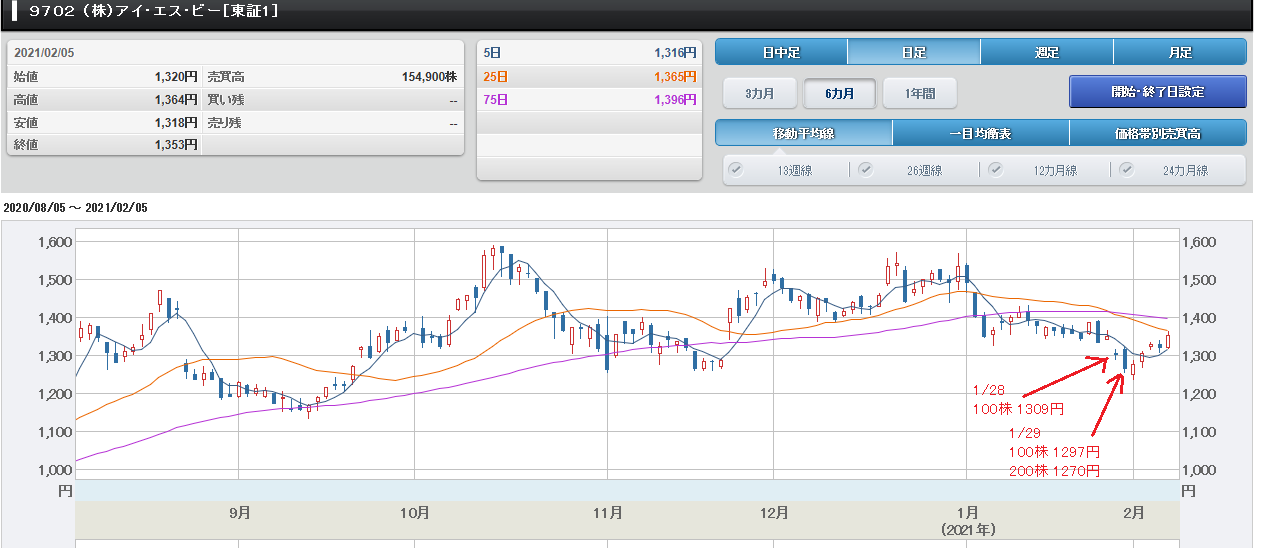Display 価格帯別売買高 volume by price
This screenshot has height=548, width=1262.
[x=1157, y=133]
